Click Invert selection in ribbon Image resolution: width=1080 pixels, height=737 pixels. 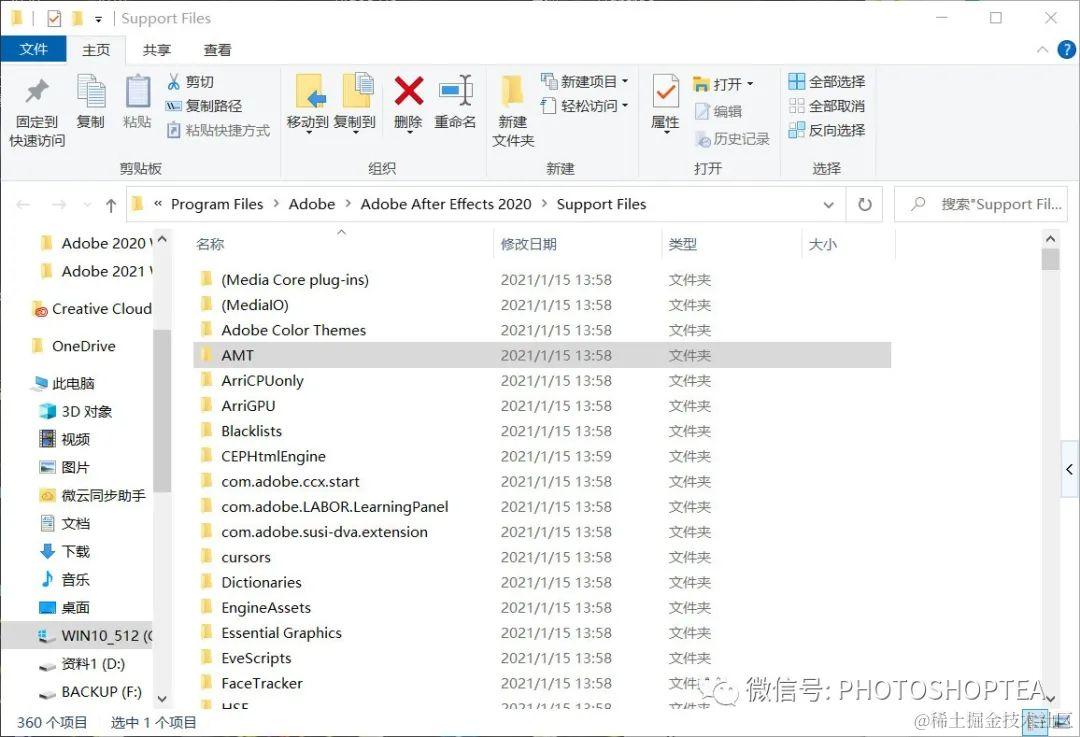(827, 130)
